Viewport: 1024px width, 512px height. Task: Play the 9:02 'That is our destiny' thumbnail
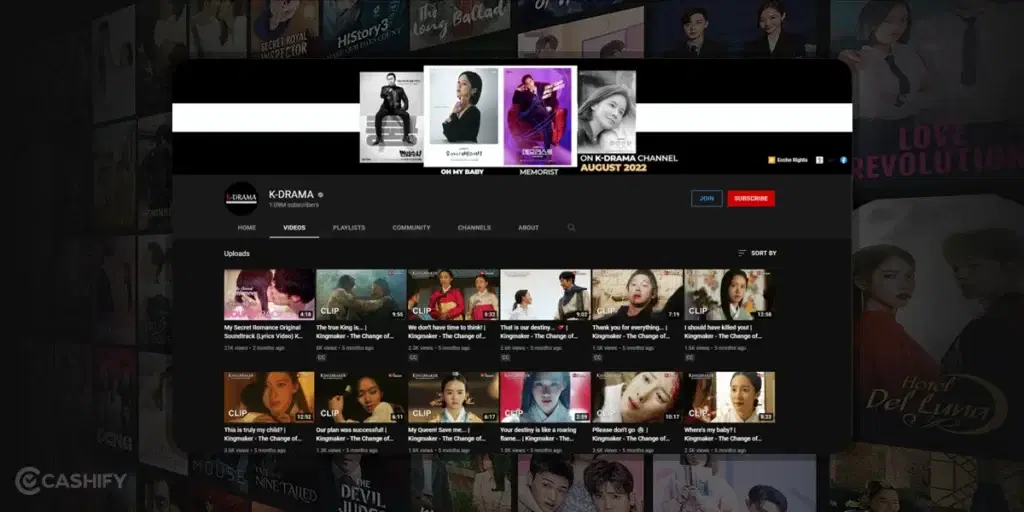545,295
